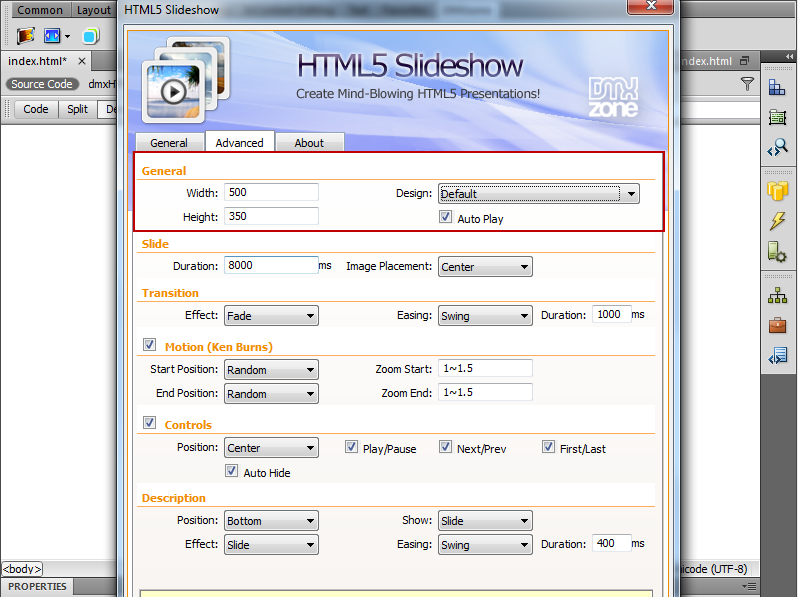This screenshot has width=798, height=597.
Task: Click the restore icon next to index.html path
Action: click(x=745, y=61)
